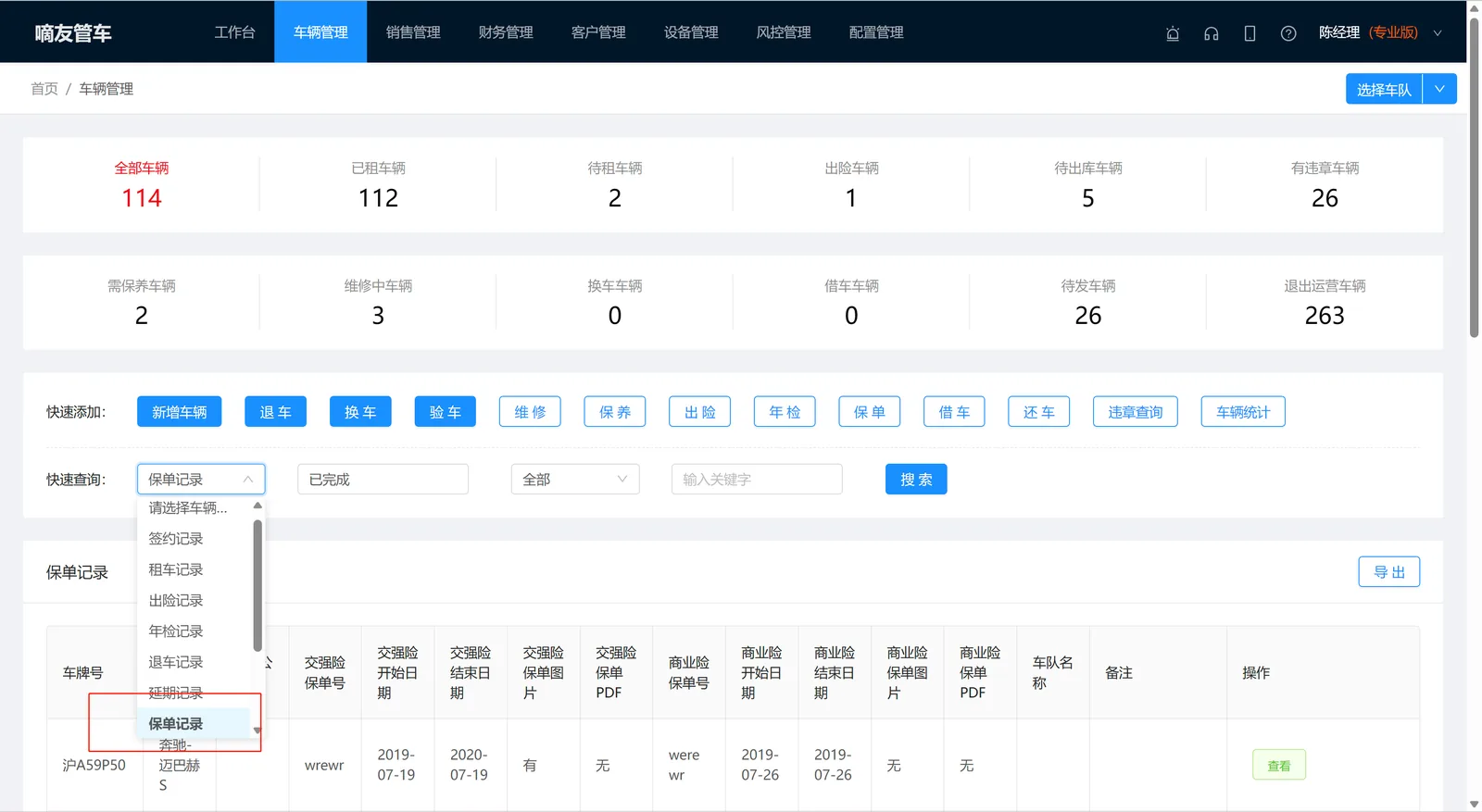Select the 有违章车辆 stat card
This screenshot has height=812, width=1482.
(x=1325, y=184)
